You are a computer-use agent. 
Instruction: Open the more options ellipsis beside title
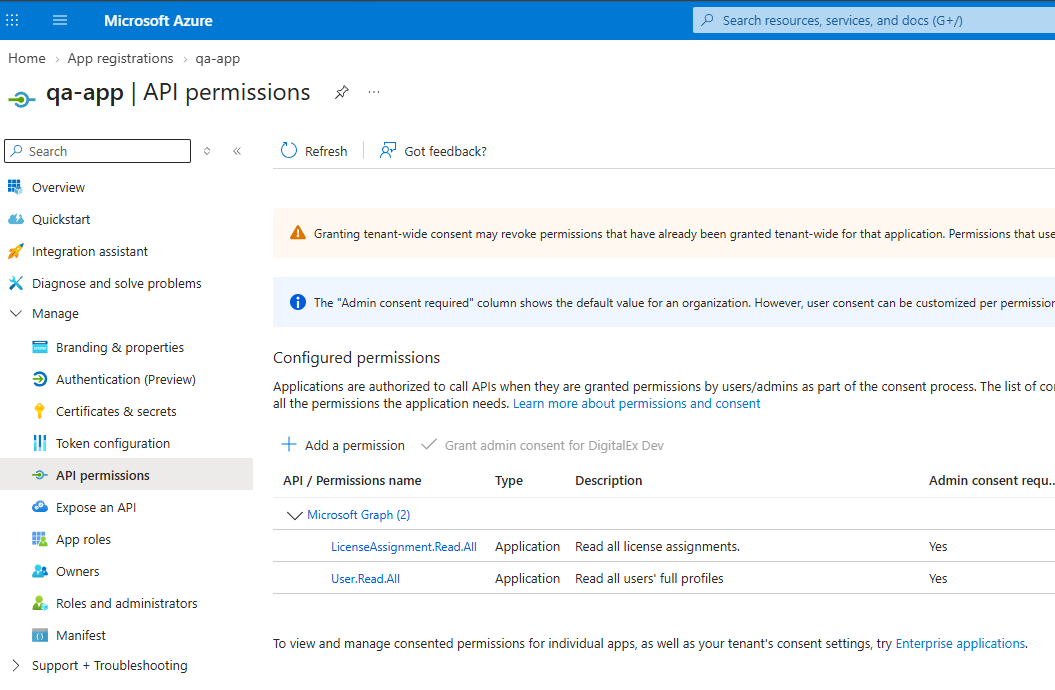[374, 92]
